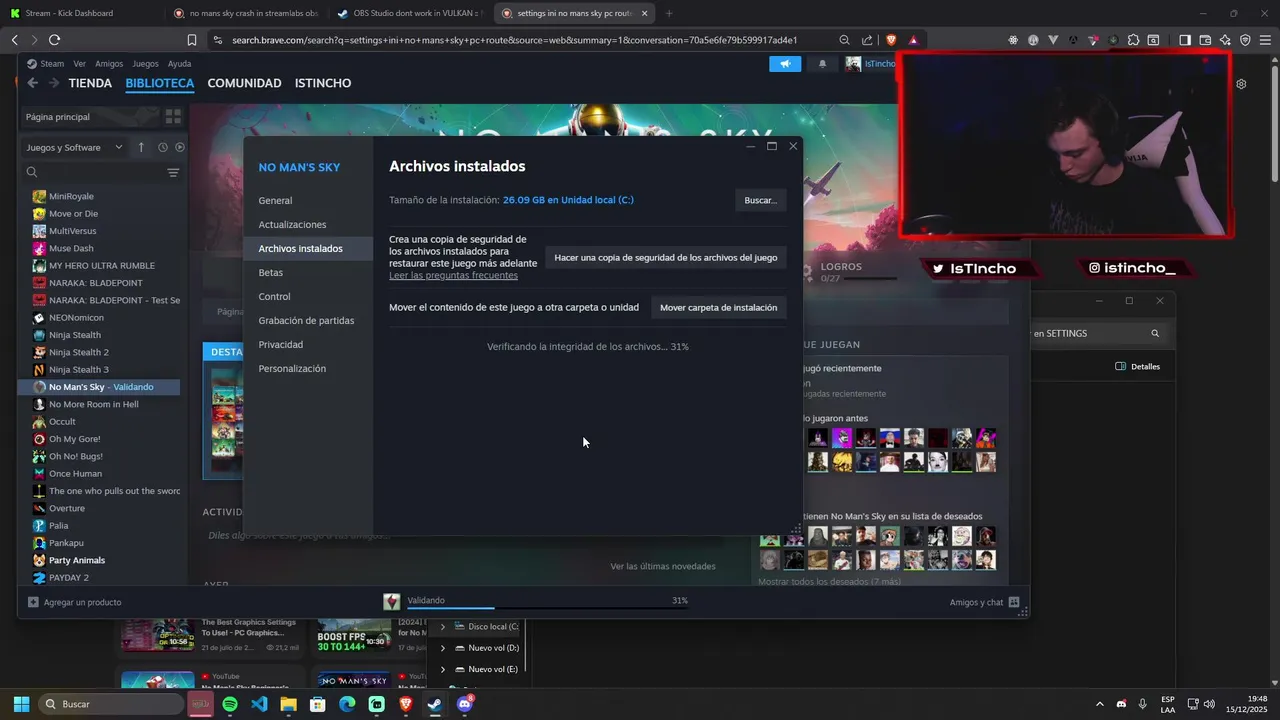This screenshot has width=1280, height=720.
Task: Switch library to grid view icon
Action: click(172, 117)
